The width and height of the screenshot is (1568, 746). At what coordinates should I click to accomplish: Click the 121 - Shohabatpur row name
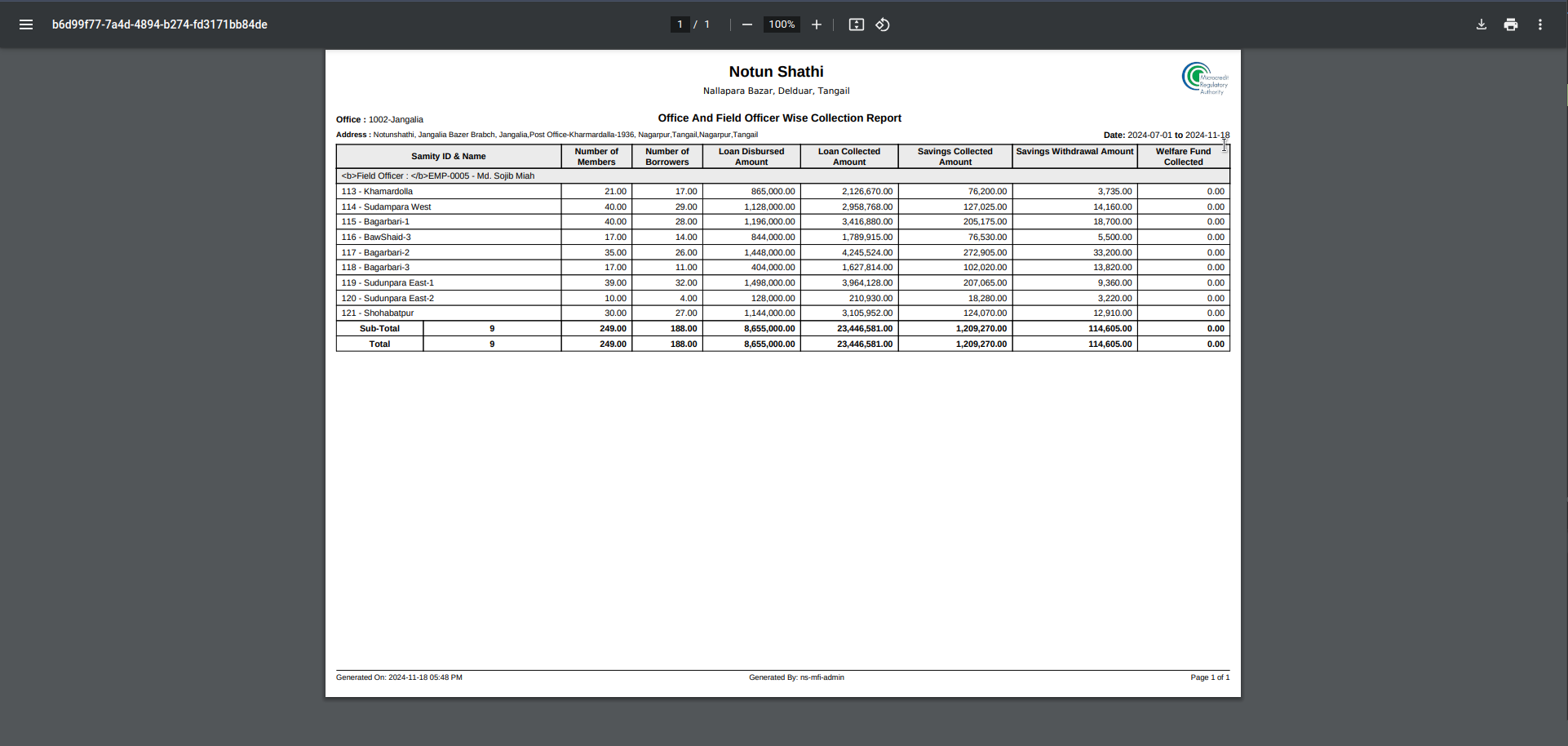point(378,313)
